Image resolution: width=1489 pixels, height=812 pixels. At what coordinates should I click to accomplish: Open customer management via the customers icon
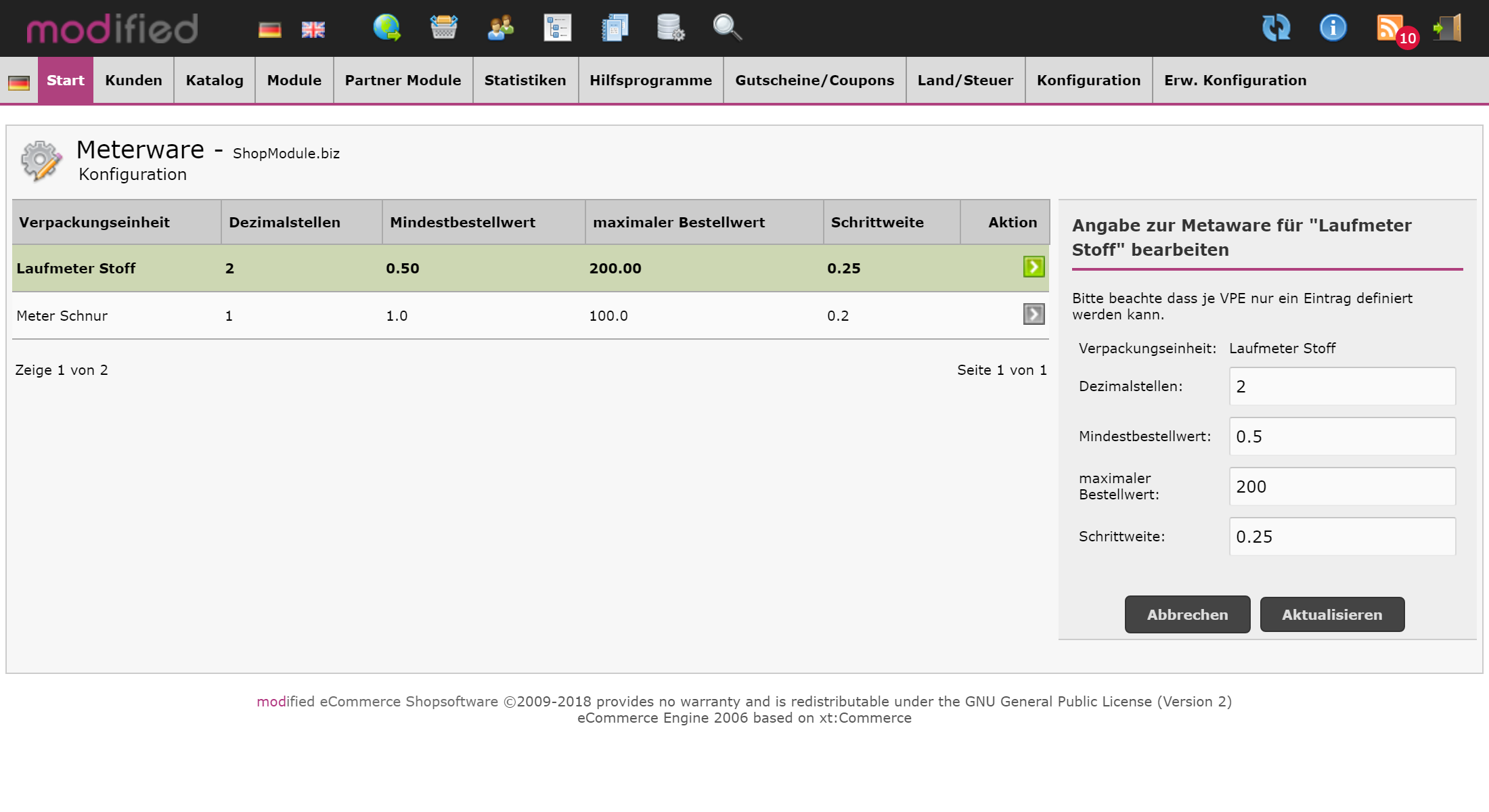click(500, 28)
